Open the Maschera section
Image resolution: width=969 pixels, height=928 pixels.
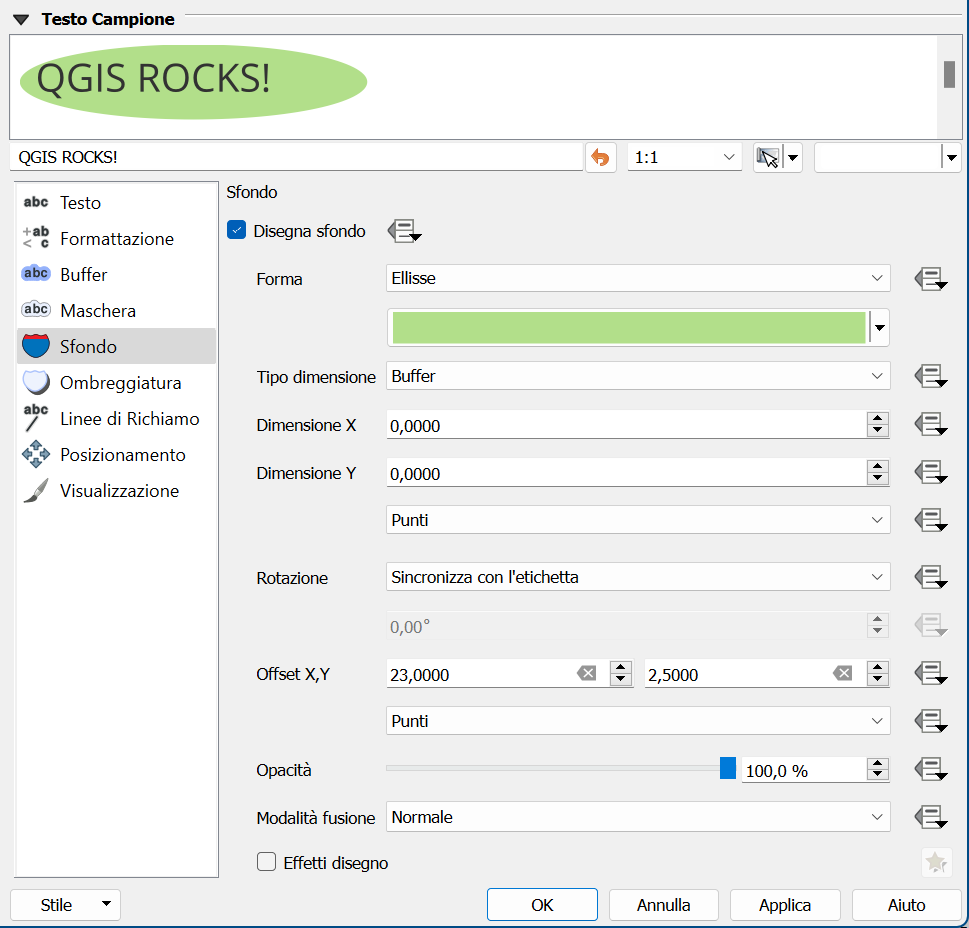click(x=116, y=310)
